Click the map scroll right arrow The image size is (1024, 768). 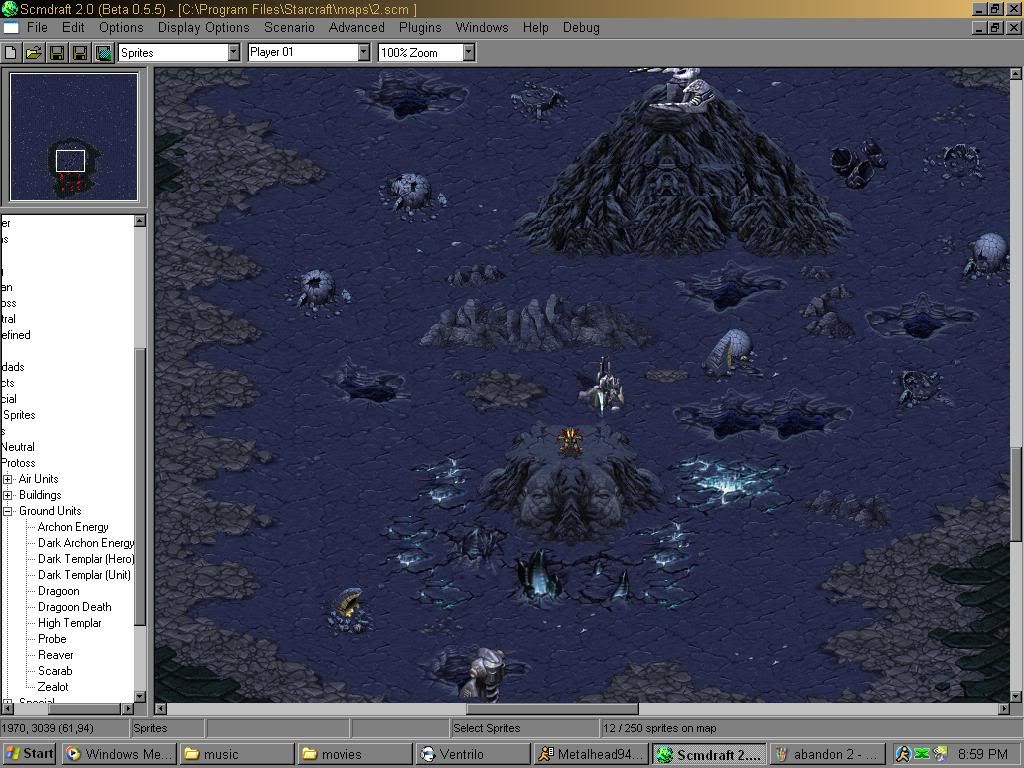1004,709
